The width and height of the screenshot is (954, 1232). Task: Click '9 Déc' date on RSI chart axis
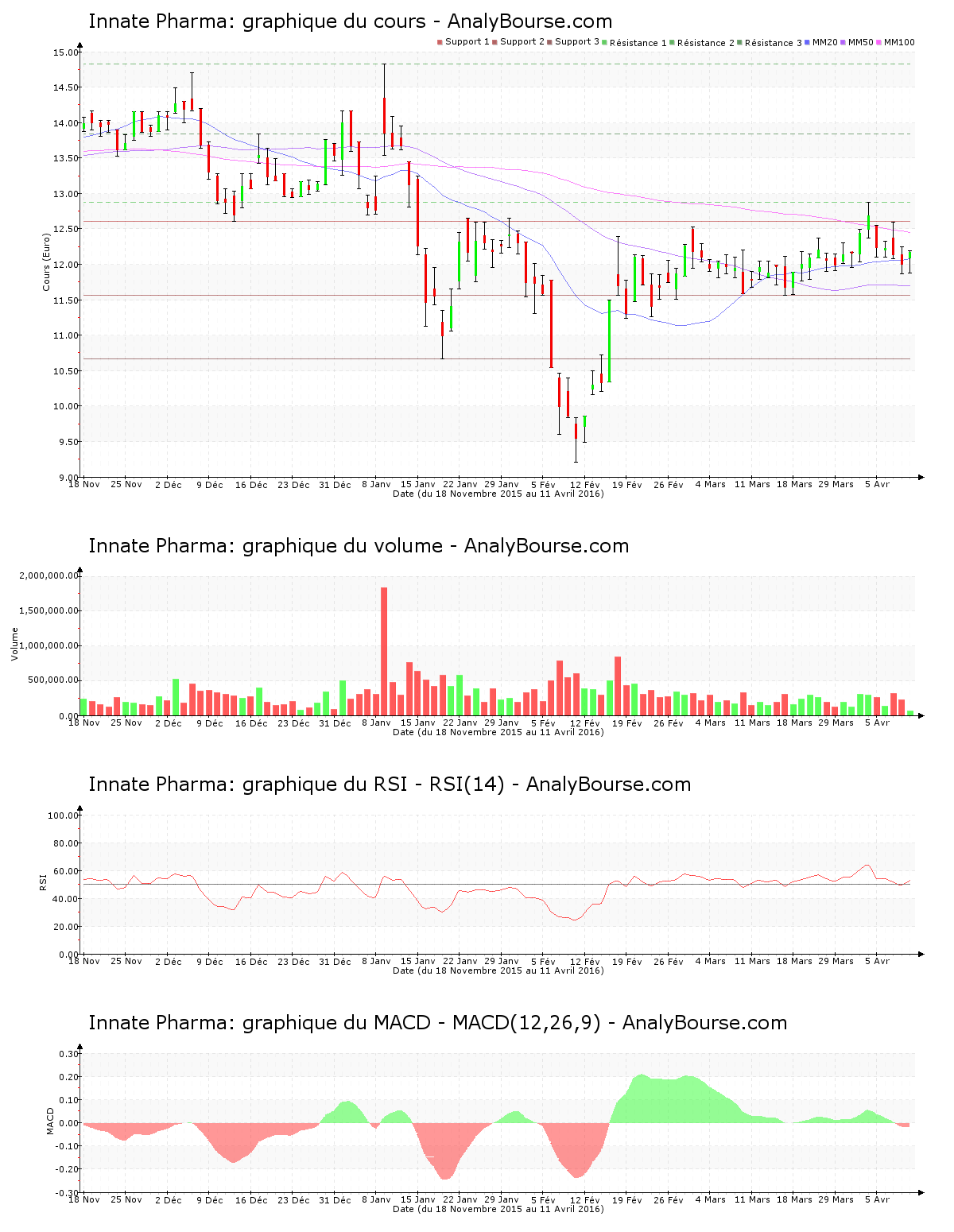pyautogui.click(x=209, y=961)
